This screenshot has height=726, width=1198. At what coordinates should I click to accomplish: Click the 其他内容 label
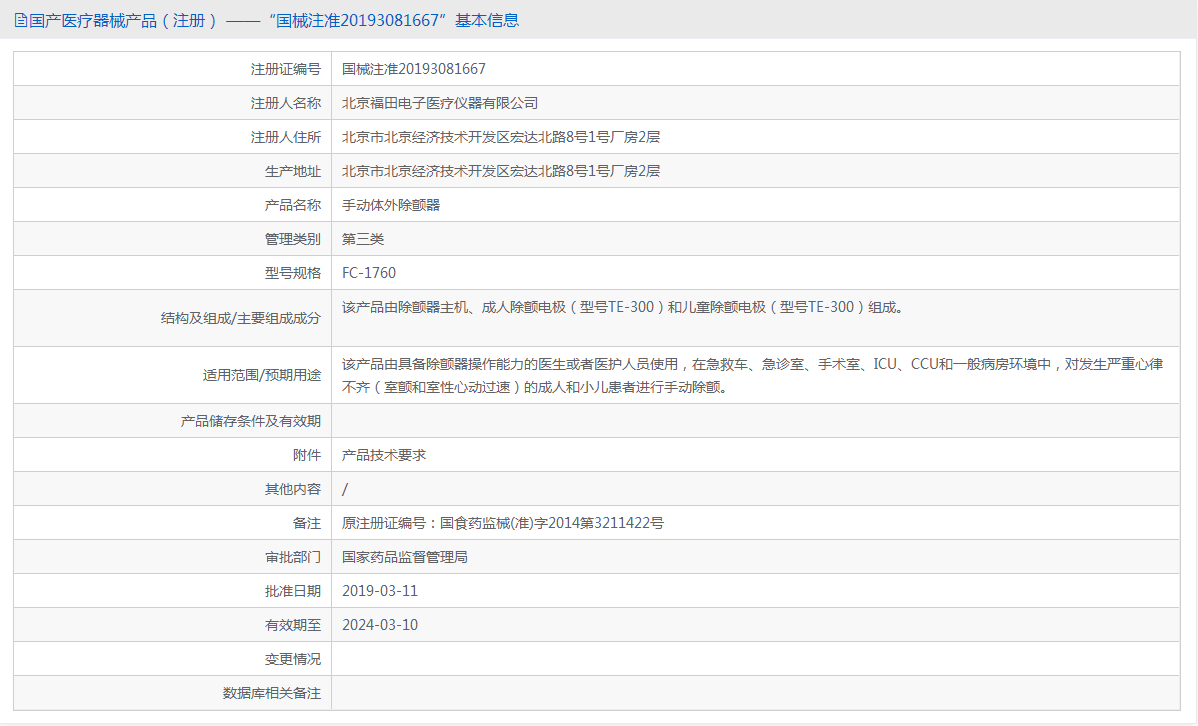point(293,489)
